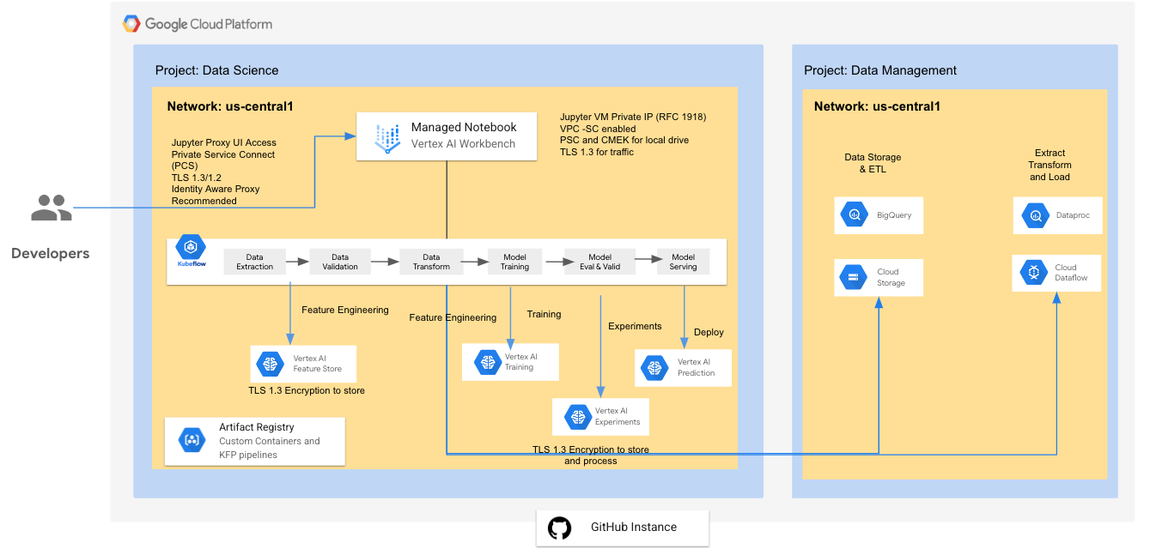Click the Vertex AI Training icon

486,361
